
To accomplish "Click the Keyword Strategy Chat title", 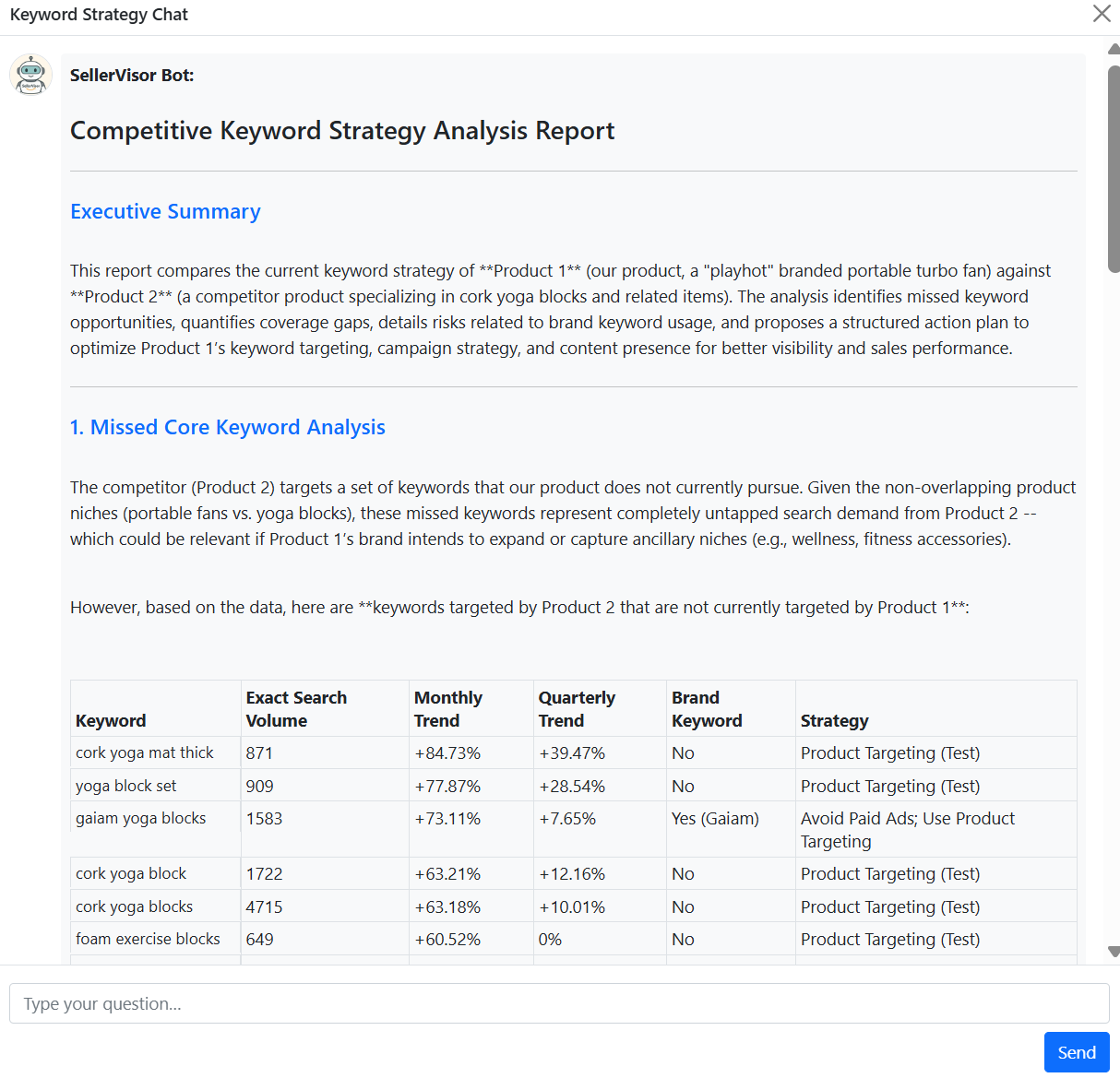I will click(x=99, y=15).
